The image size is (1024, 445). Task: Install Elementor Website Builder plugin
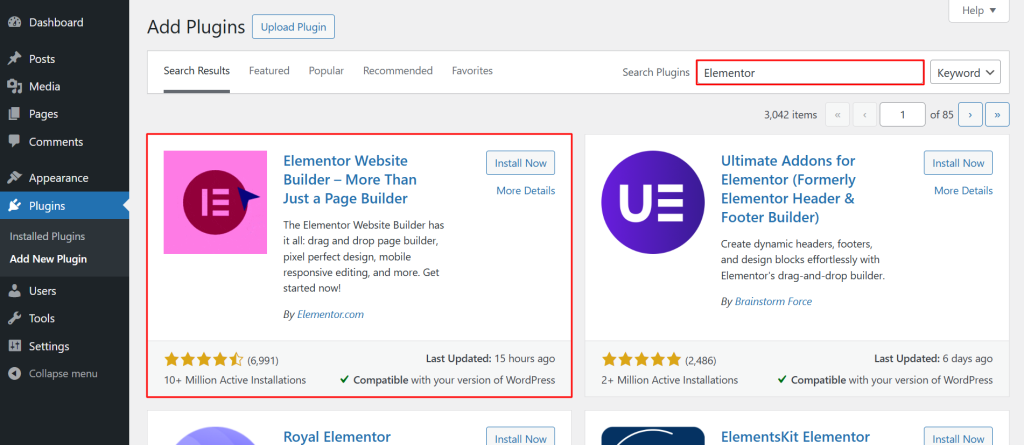point(520,163)
